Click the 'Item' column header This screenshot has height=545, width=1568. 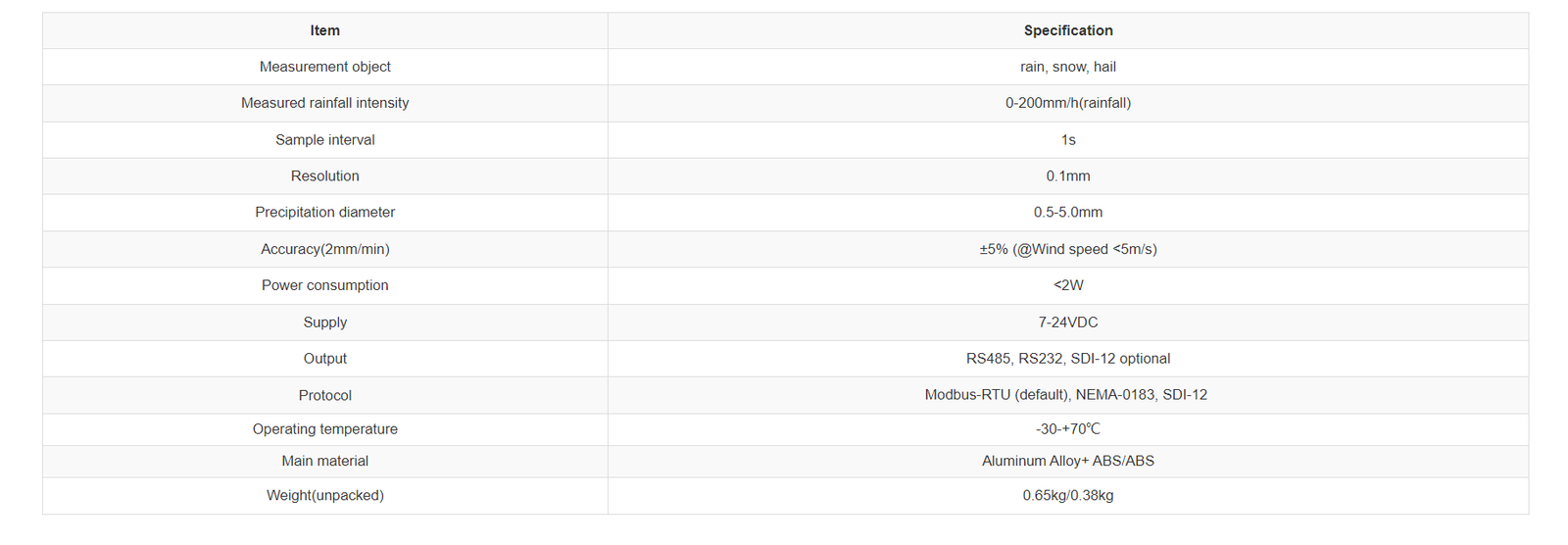tap(324, 30)
